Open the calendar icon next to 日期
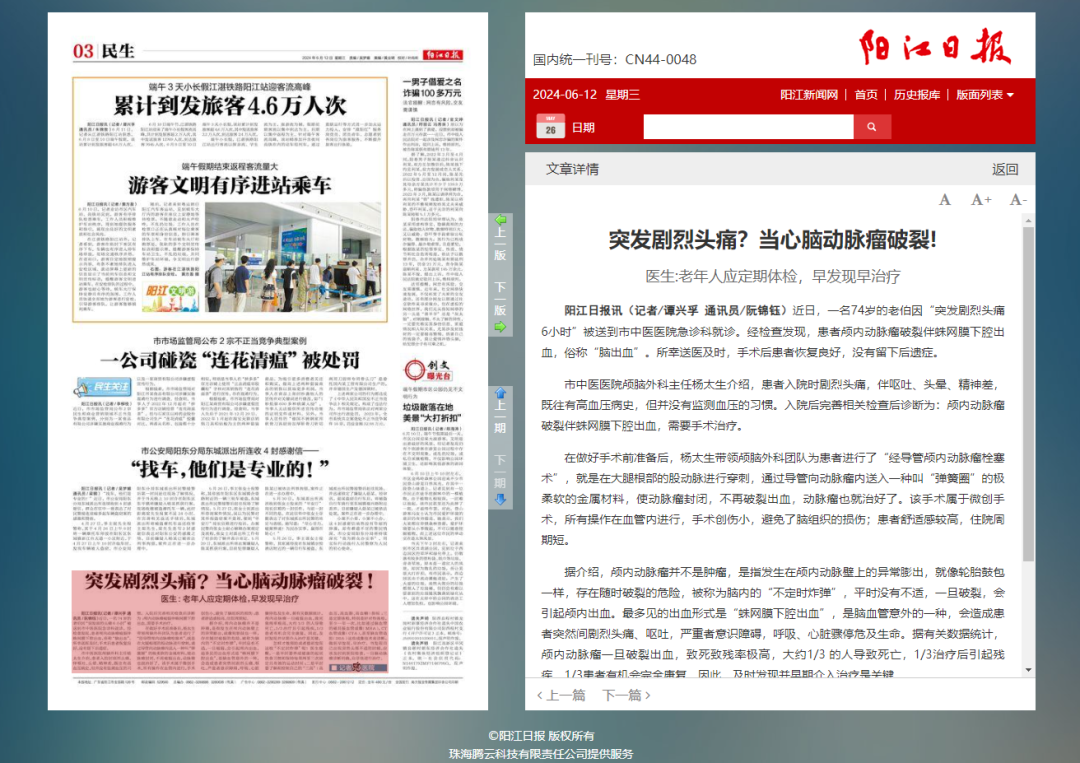This screenshot has width=1080, height=763. point(550,124)
